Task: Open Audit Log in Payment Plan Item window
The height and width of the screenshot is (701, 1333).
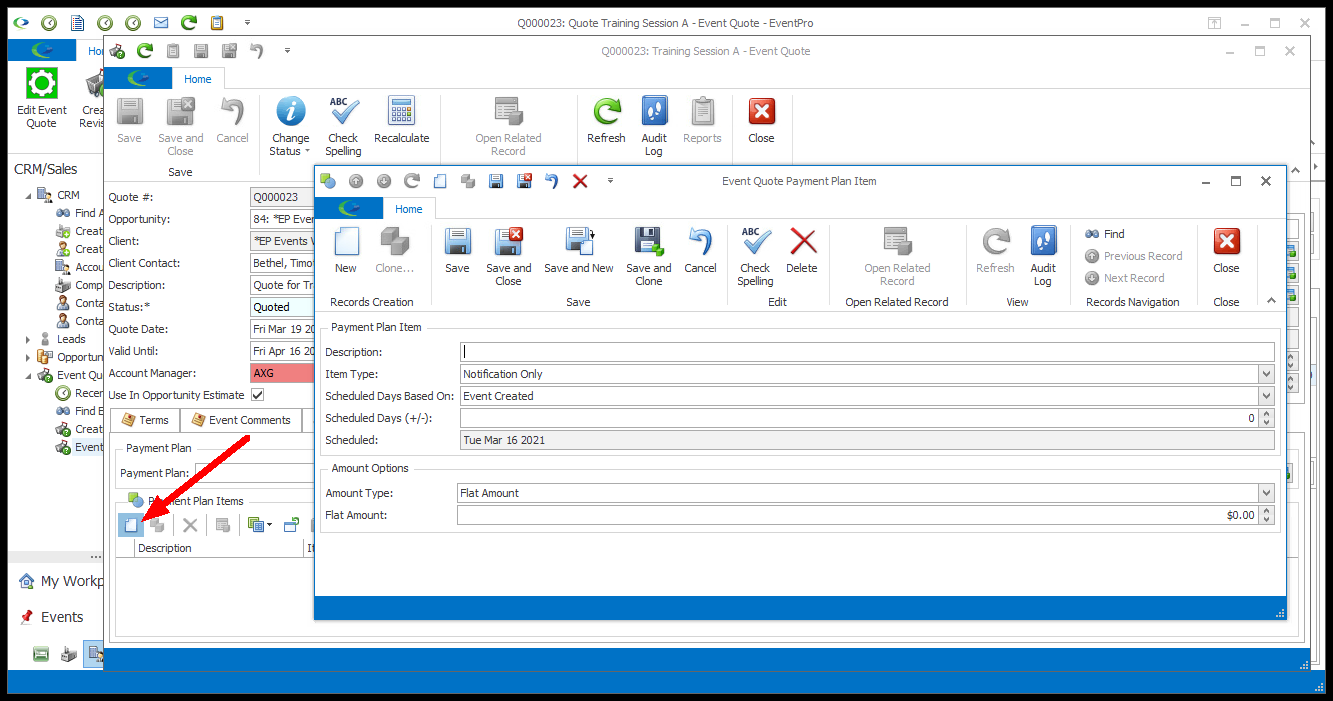Action: [1043, 256]
